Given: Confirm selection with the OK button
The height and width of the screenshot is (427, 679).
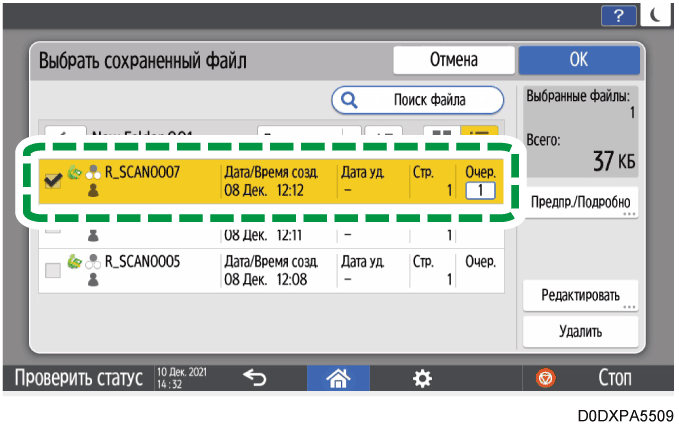Looking at the screenshot, I should [578, 60].
